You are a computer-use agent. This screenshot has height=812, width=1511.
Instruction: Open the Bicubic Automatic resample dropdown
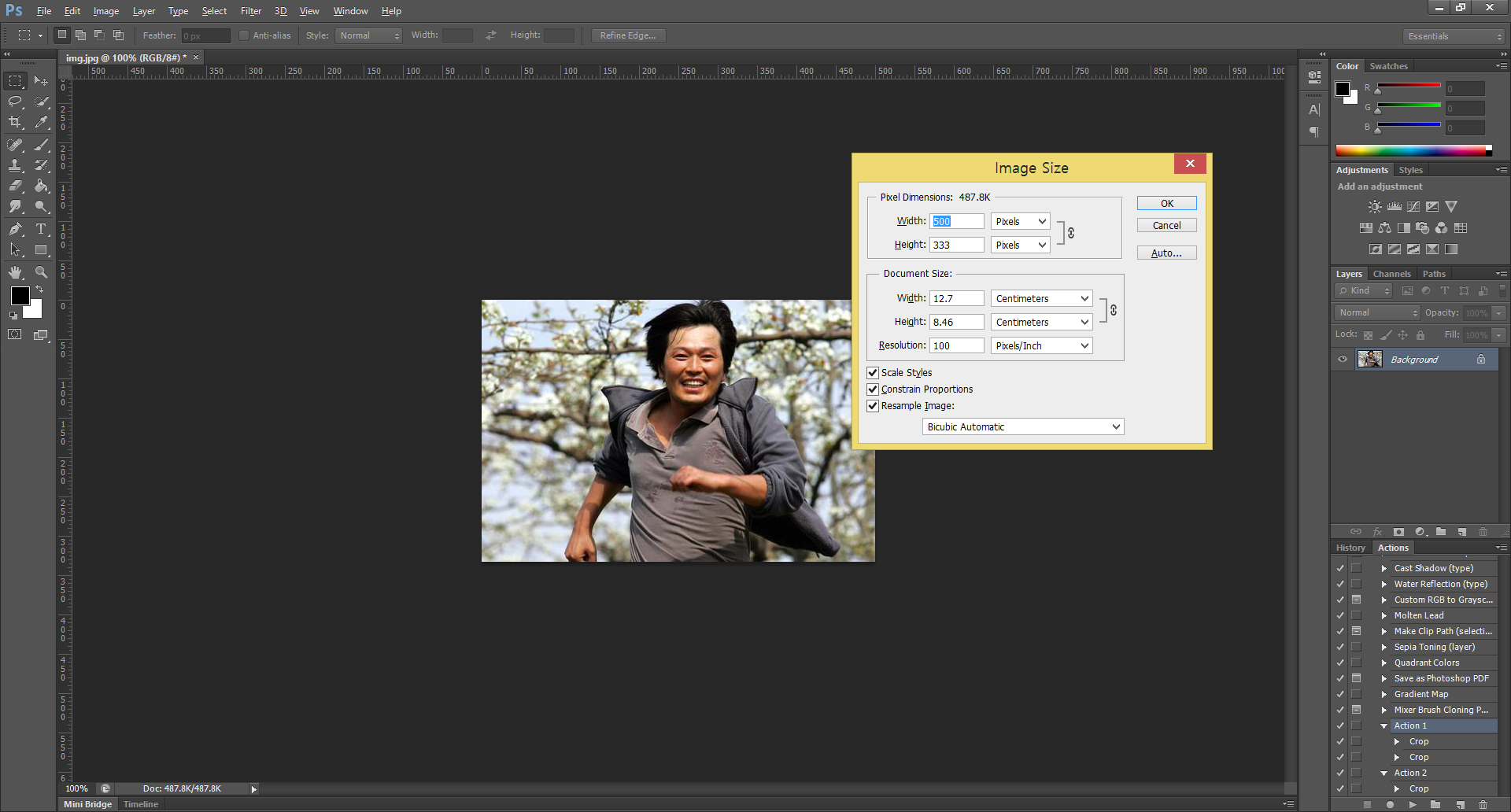click(x=1022, y=427)
